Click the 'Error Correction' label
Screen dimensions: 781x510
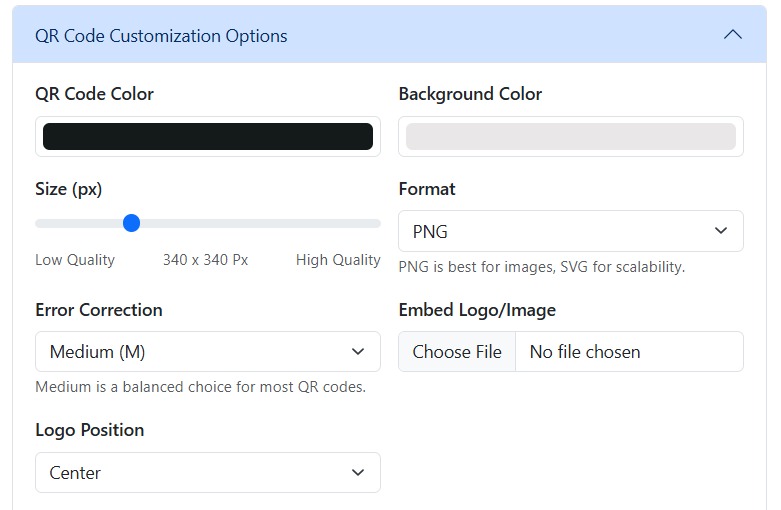tap(99, 310)
